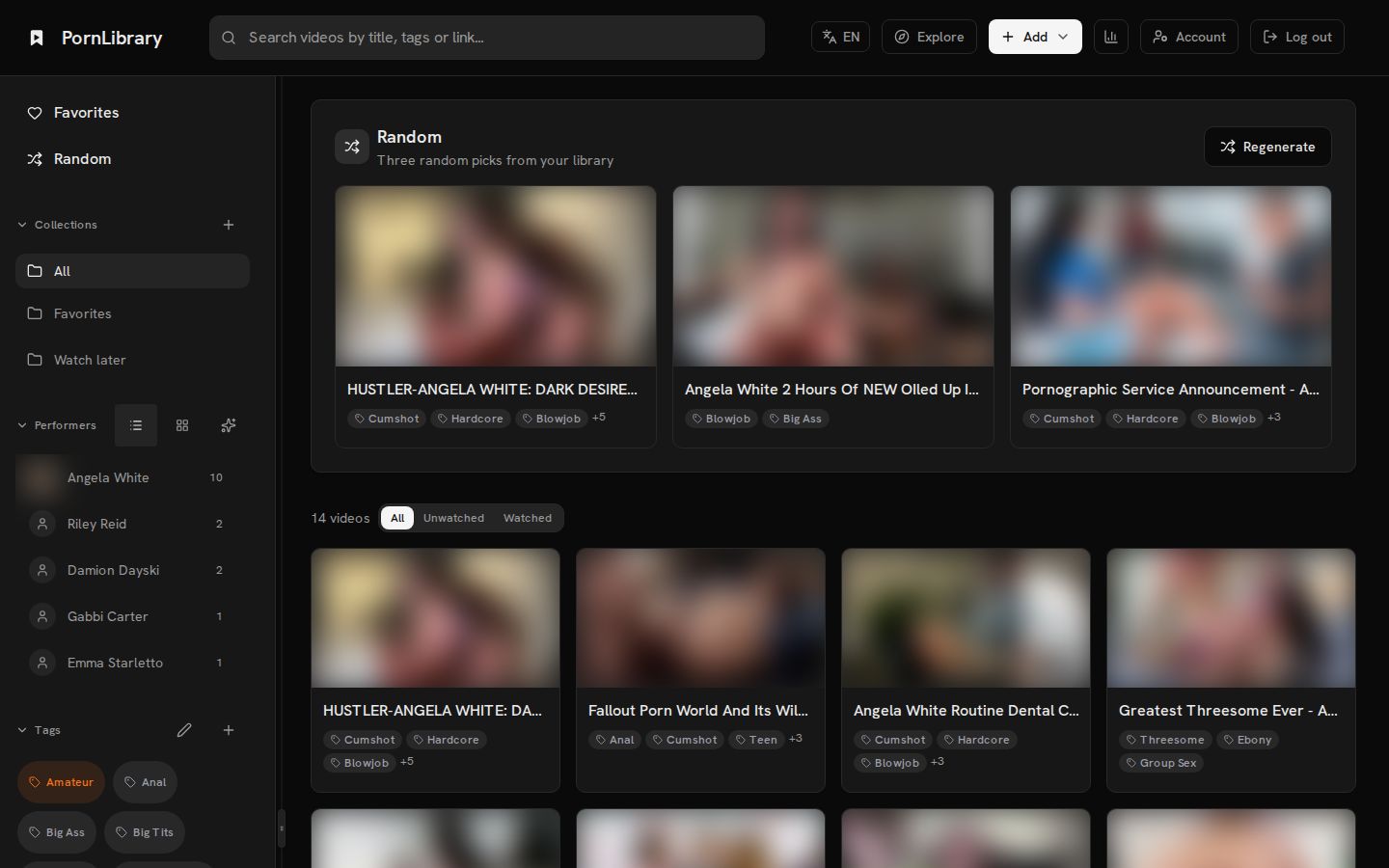The width and height of the screenshot is (1389, 868).
Task: Add a new tag with plus icon
Action: [x=229, y=730]
